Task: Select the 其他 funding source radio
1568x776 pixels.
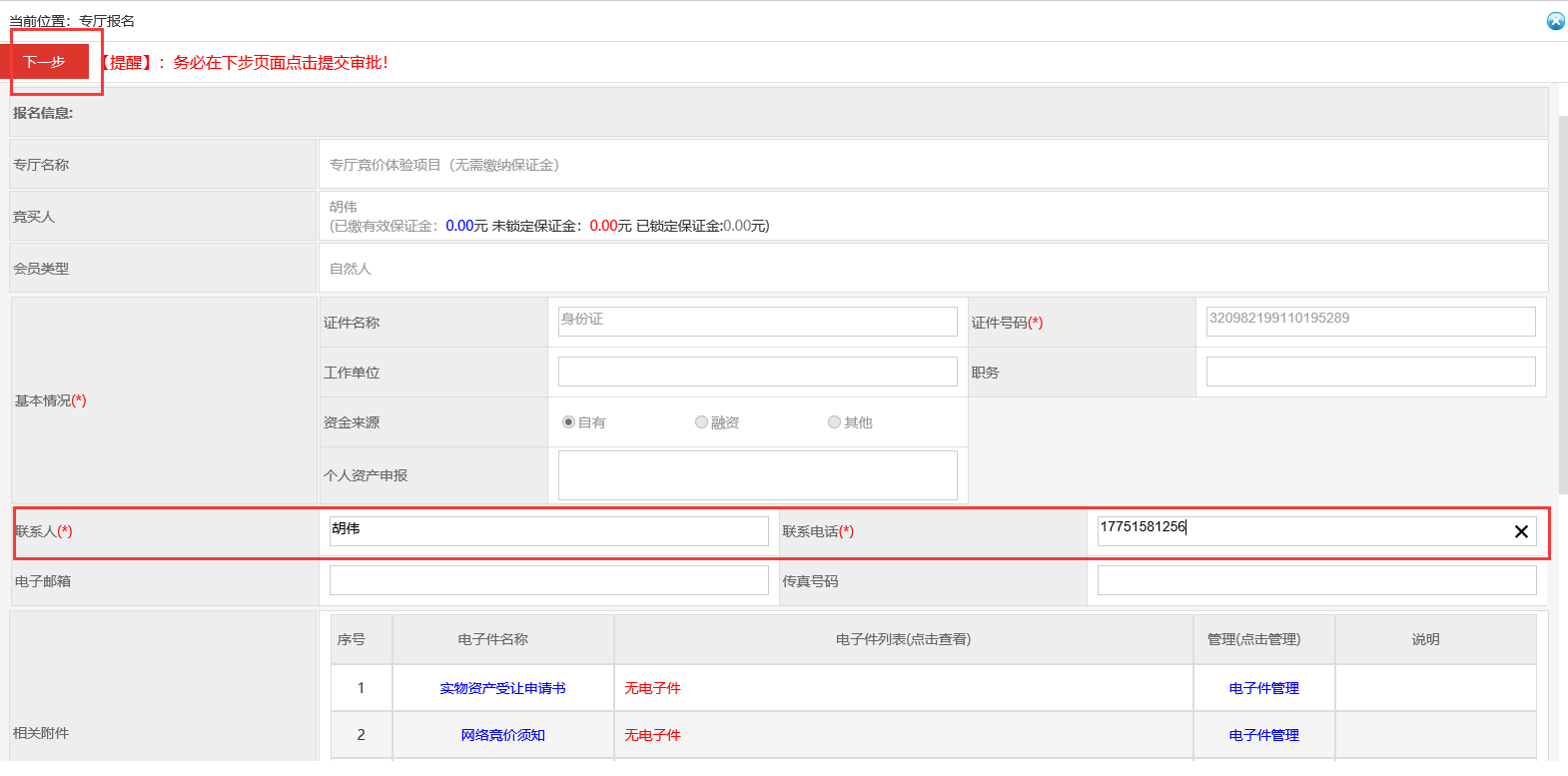Action: [x=834, y=422]
